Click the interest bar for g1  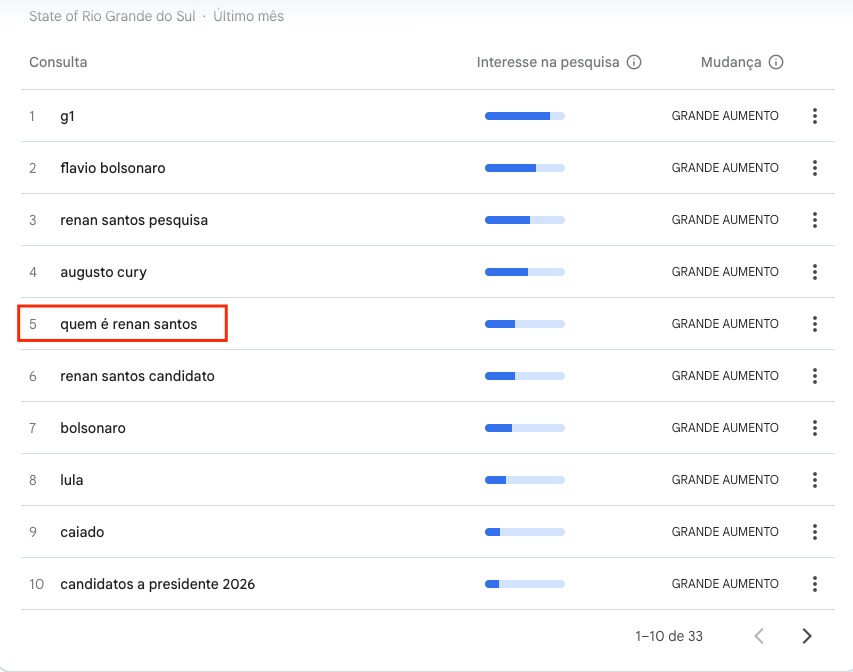[x=524, y=116]
